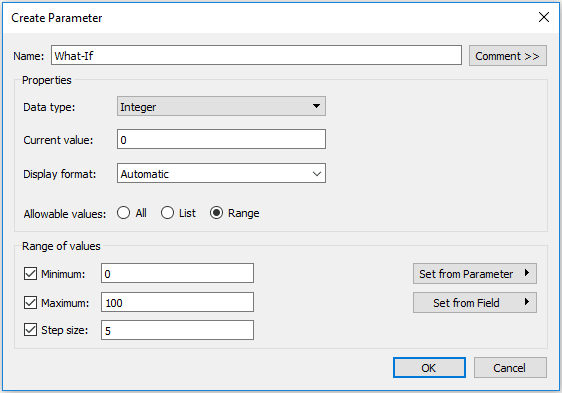Close the Create Parameter dialog
562x393 pixels.
(544, 17)
